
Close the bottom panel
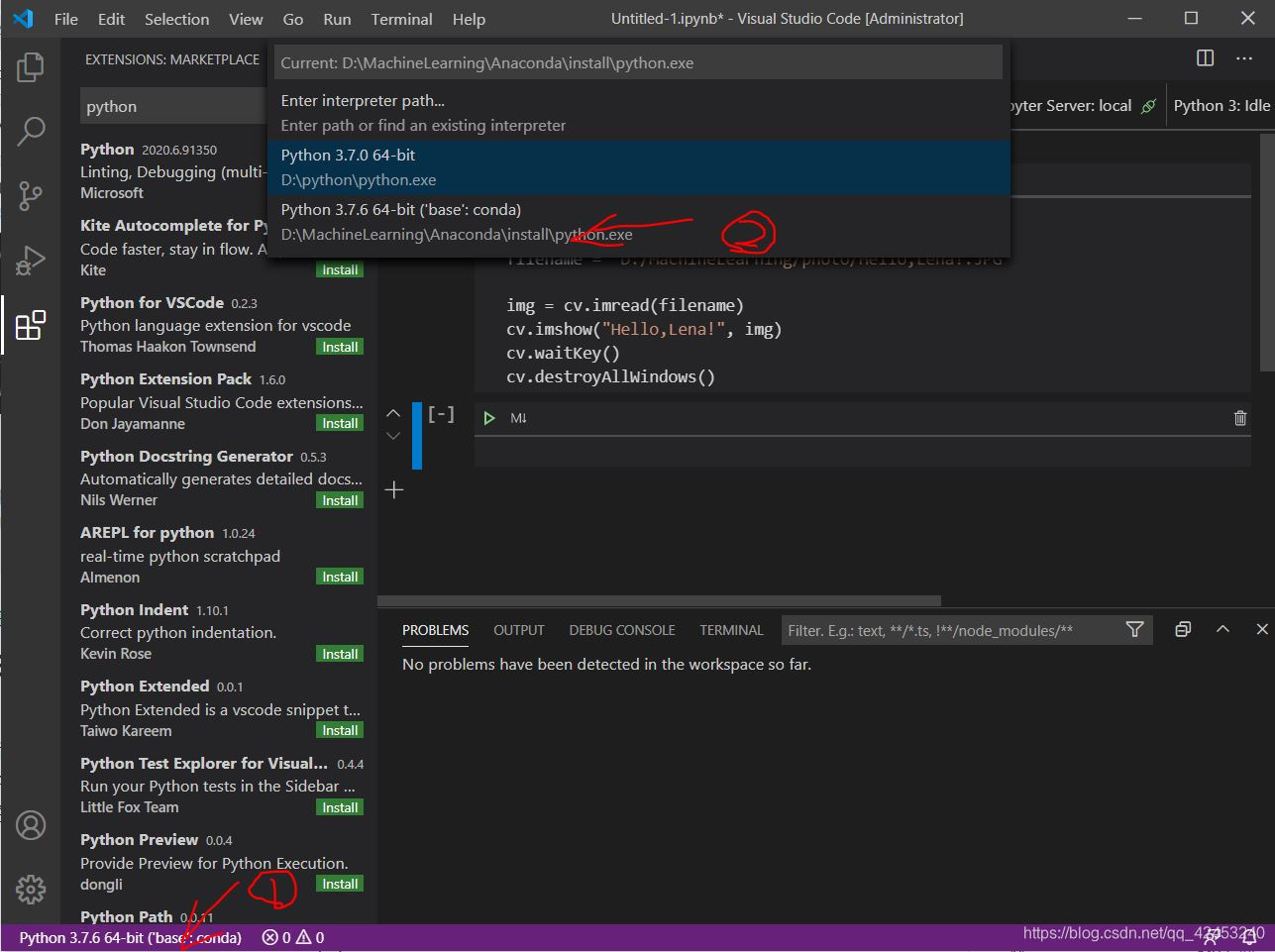click(x=1261, y=630)
